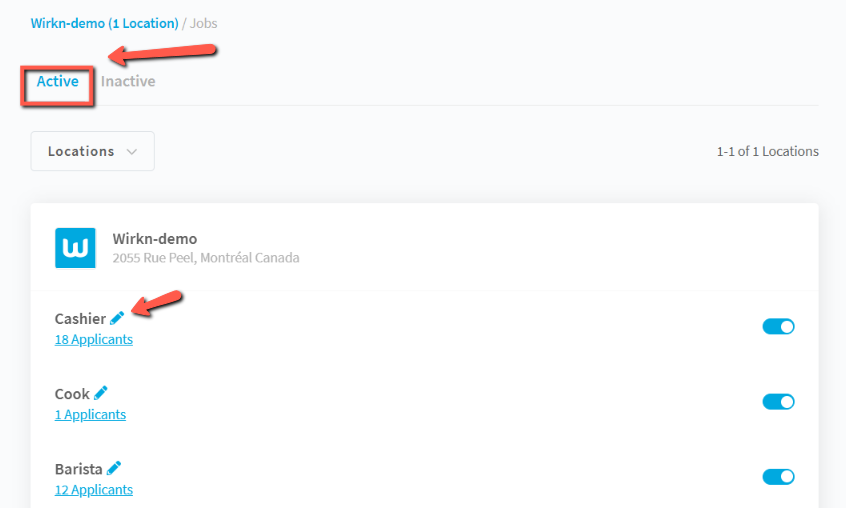
Task: Open the 18 Applicants link
Action: click(x=94, y=339)
